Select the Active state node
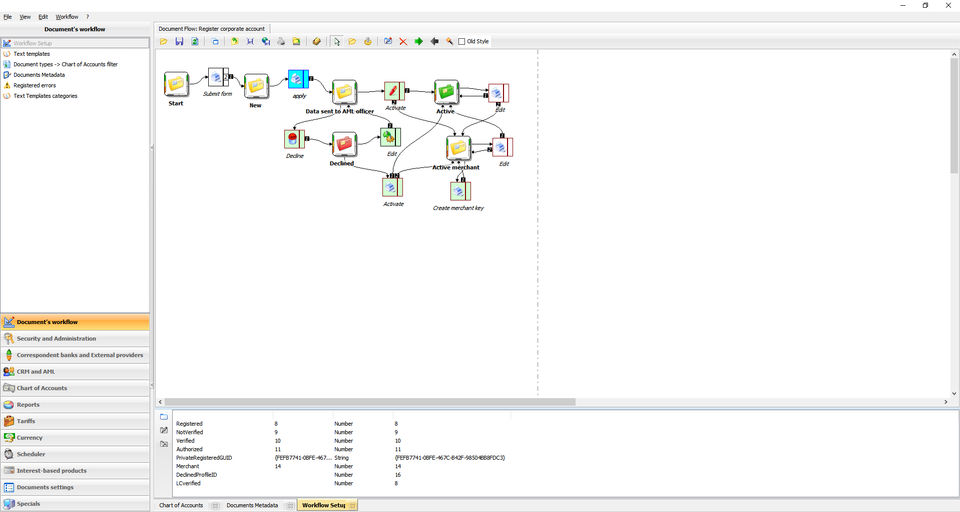This screenshot has width=960, height=512. [x=446, y=92]
